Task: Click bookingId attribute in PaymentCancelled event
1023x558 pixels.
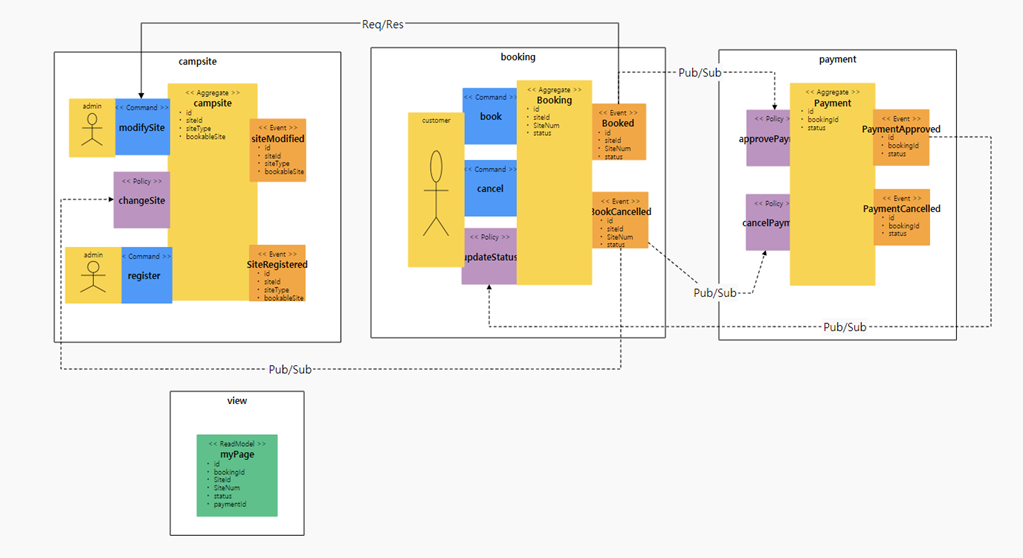Action: click(x=904, y=226)
